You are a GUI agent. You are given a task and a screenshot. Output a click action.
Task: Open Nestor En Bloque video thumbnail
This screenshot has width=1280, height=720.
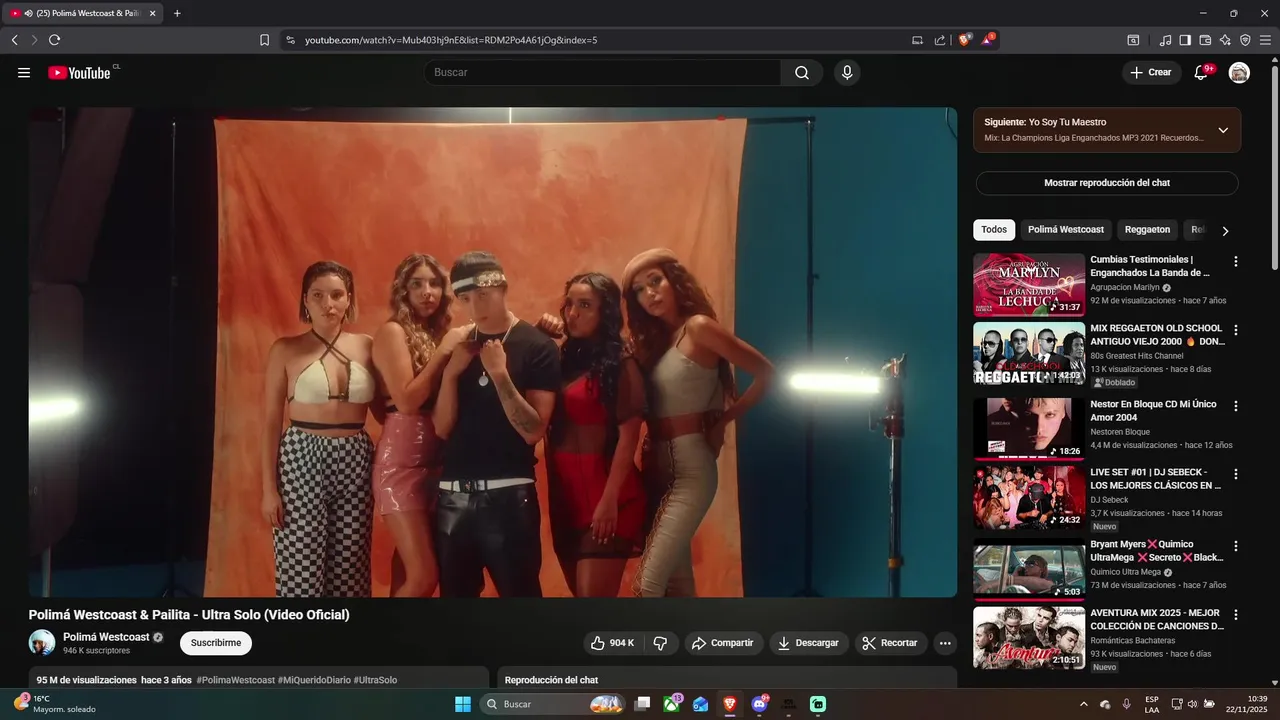point(1029,429)
